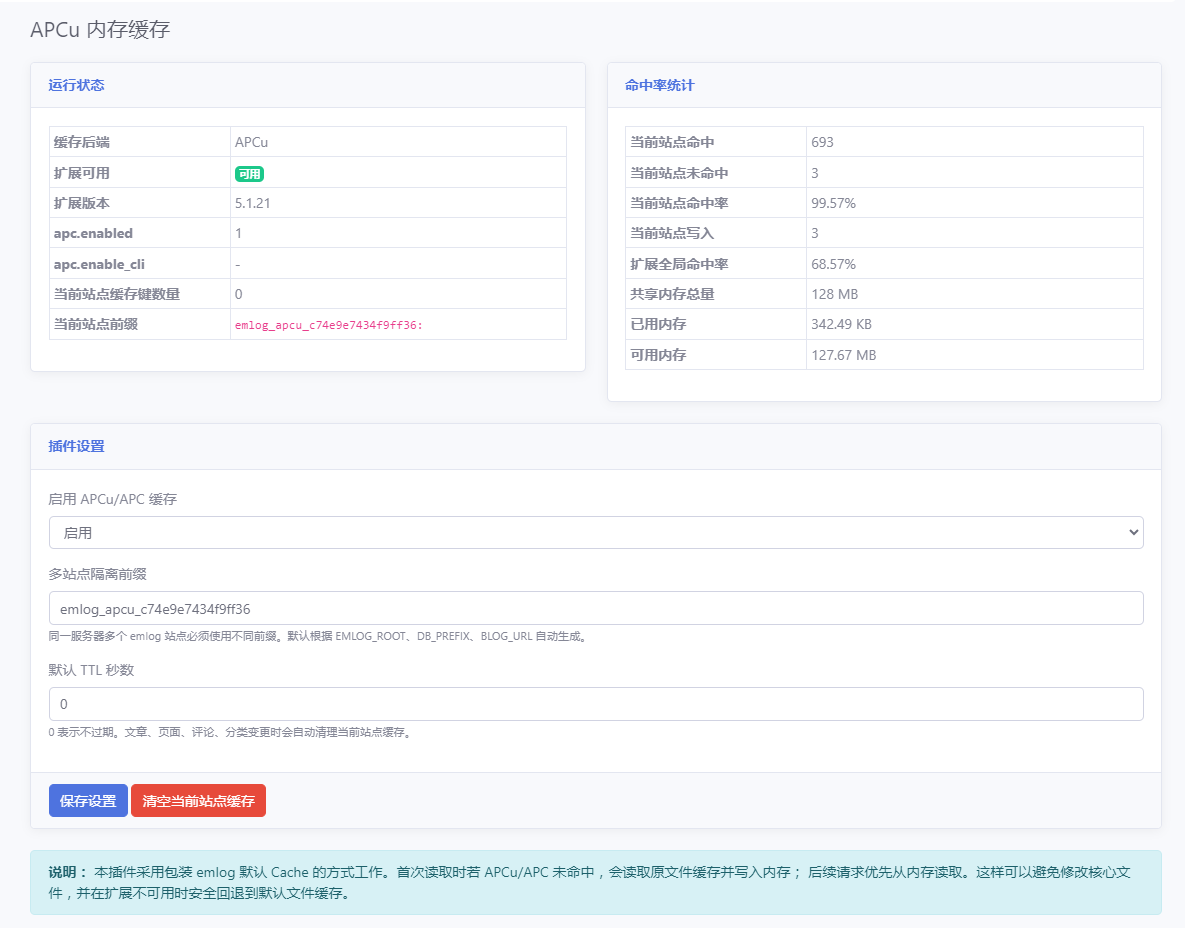Click the apc.enabled row label
This screenshot has height=928, width=1185.
[x=93, y=234]
